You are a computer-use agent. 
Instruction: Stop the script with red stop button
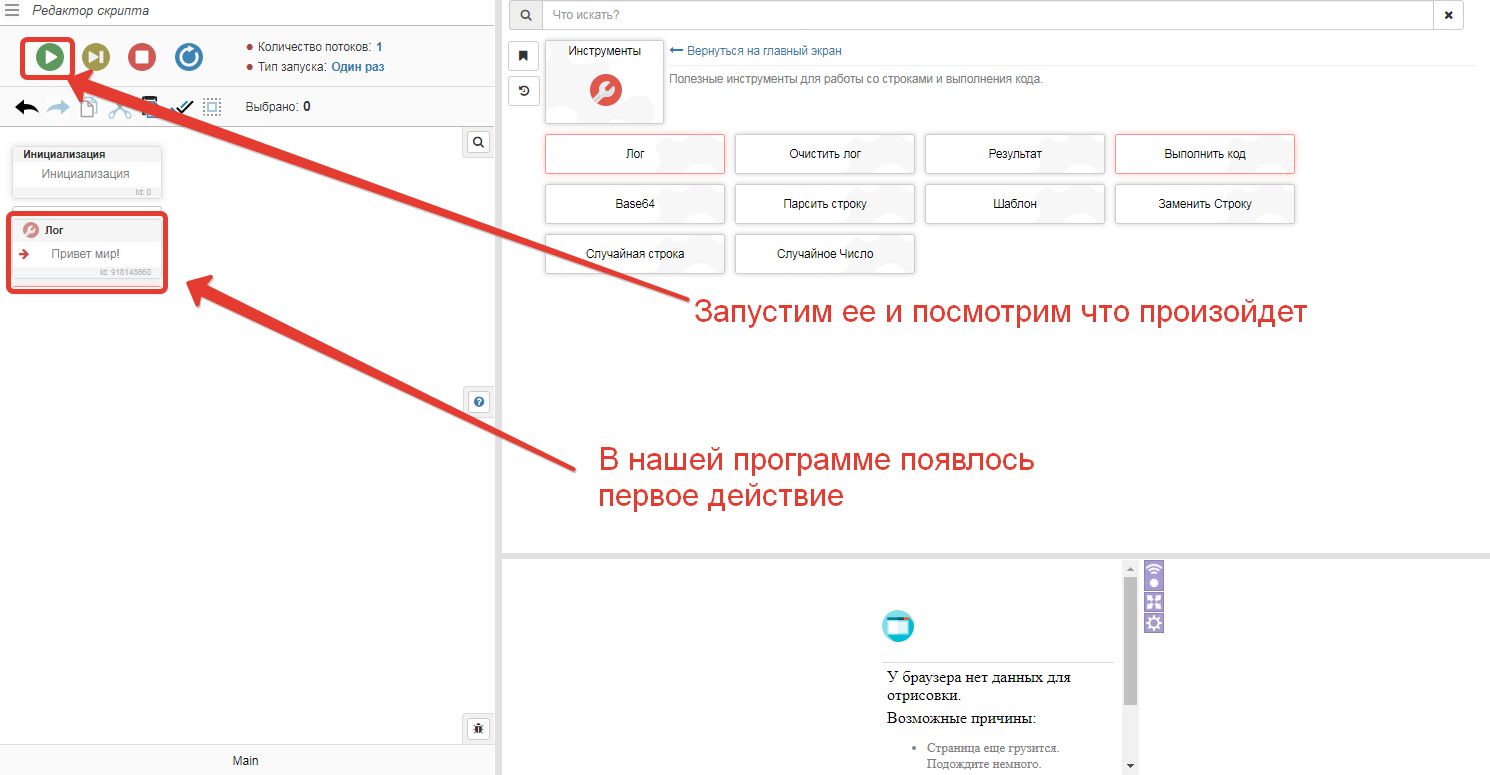point(142,57)
